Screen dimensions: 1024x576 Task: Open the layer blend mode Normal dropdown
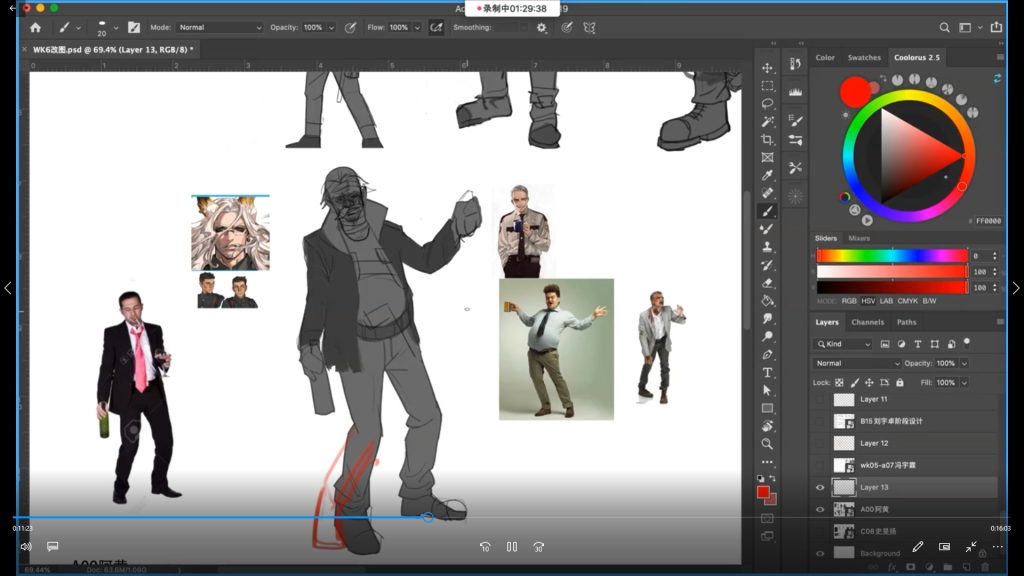coord(856,363)
